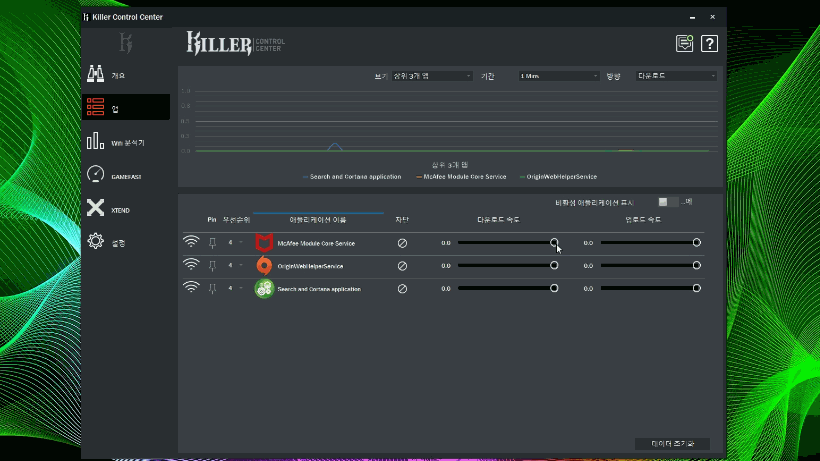Screen dimensions: 820x461
Task: Open priority dropdown for OriginWebHelperService
Action: pos(235,266)
